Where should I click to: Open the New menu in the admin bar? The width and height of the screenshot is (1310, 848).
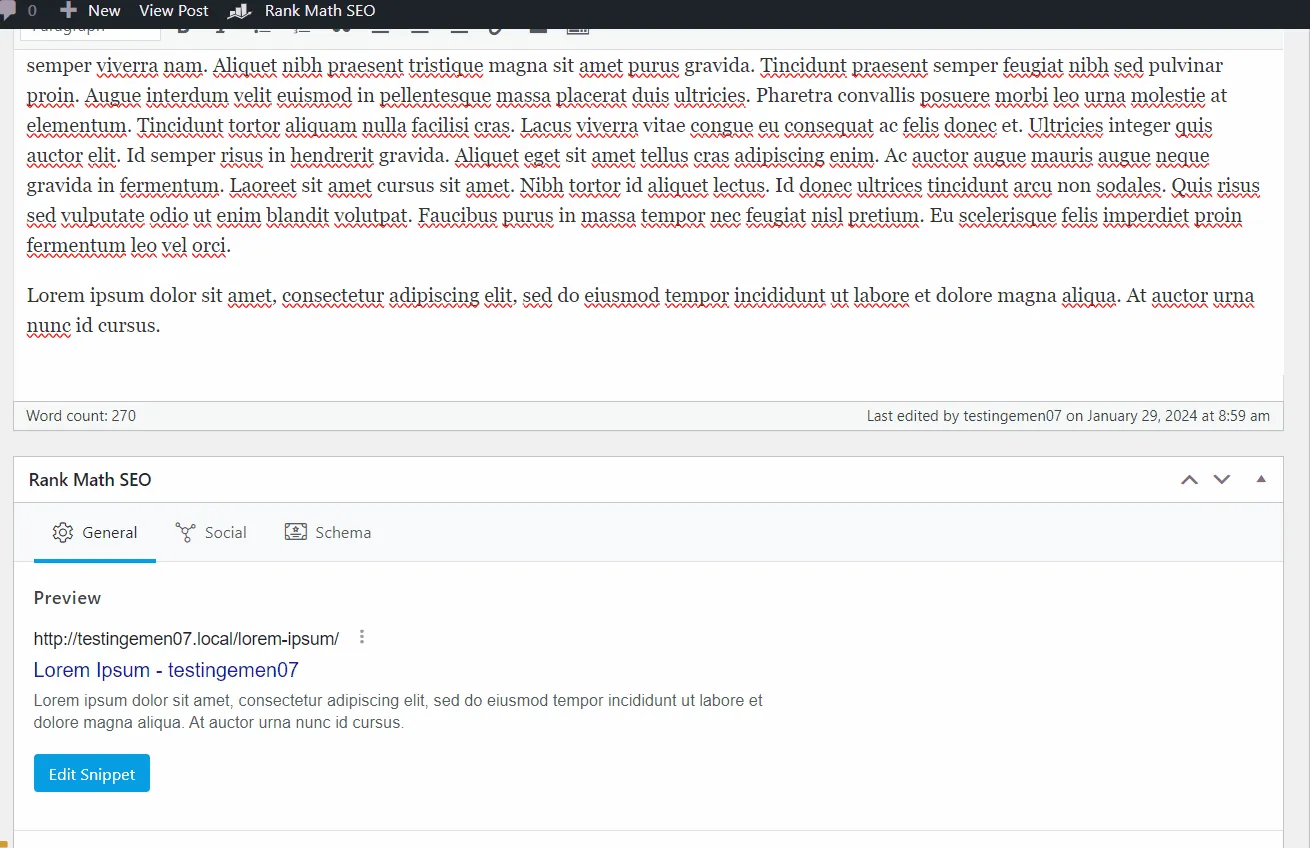click(x=91, y=11)
